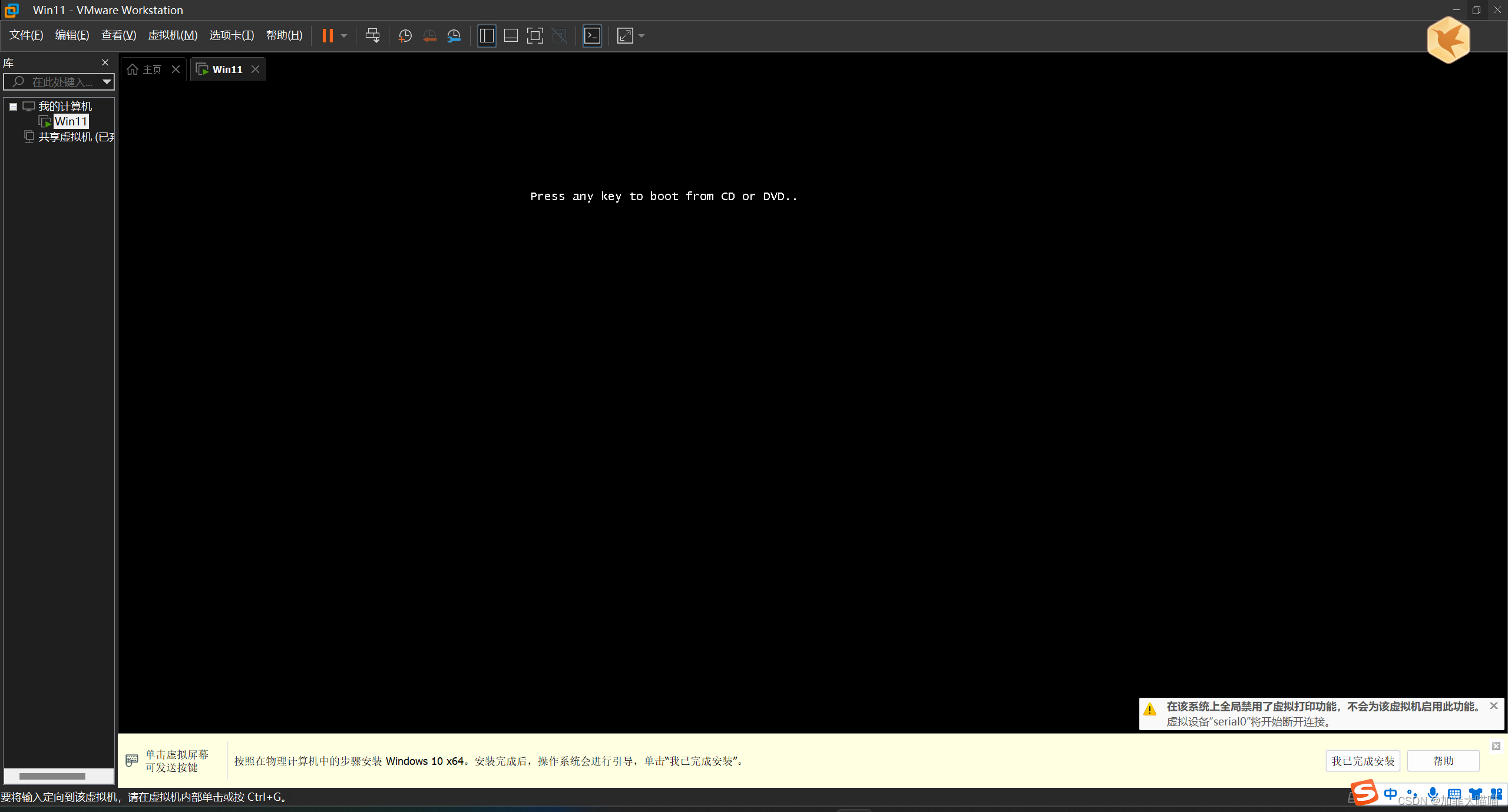Image resolution: width=1508 pixels, height=812 pixels.
Task: Click the orange bird floating widget
Action: coord(1449,39)
